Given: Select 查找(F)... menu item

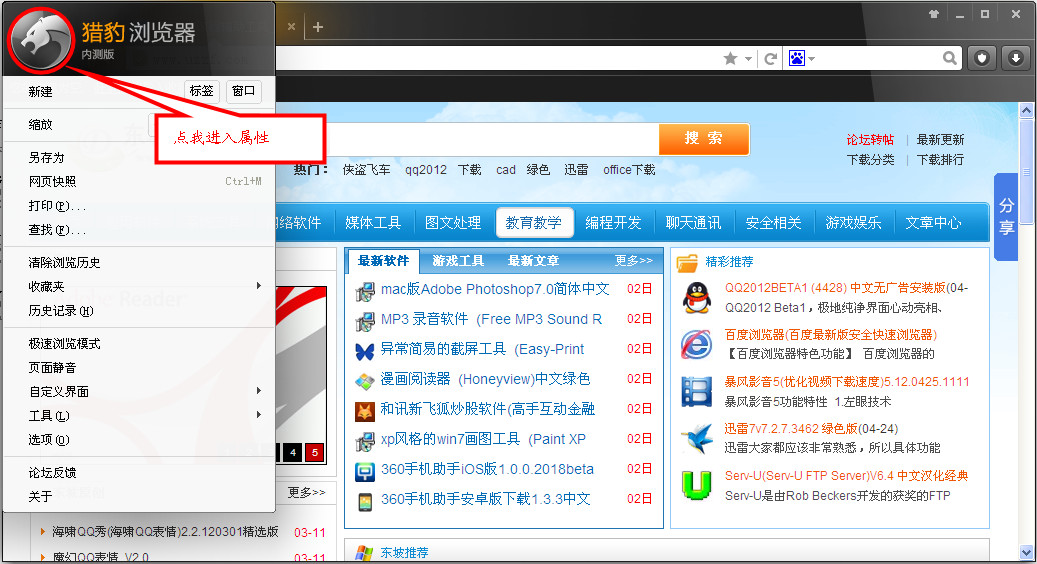Looking at the screenshot, I should (139, 230).
